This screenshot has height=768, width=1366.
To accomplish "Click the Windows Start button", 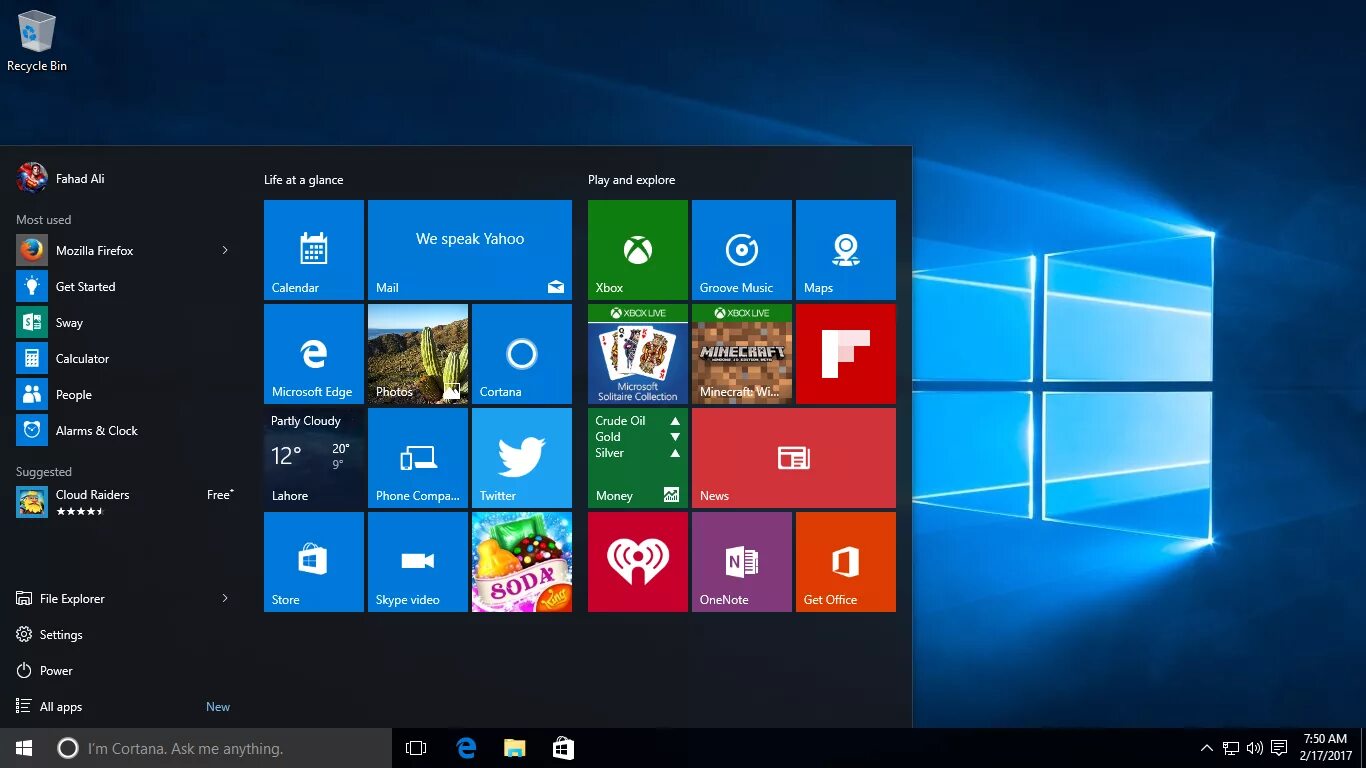I will (24, 748).
